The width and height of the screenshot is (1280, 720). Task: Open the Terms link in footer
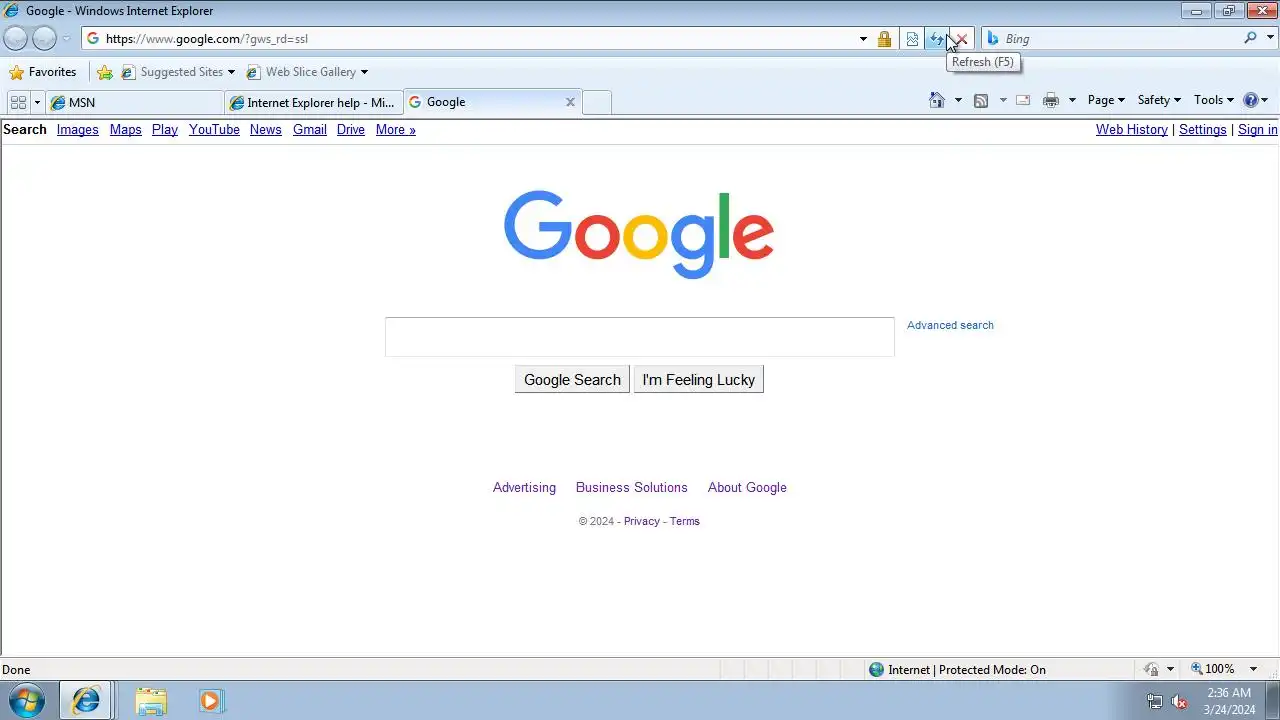[x=685, y=521]
